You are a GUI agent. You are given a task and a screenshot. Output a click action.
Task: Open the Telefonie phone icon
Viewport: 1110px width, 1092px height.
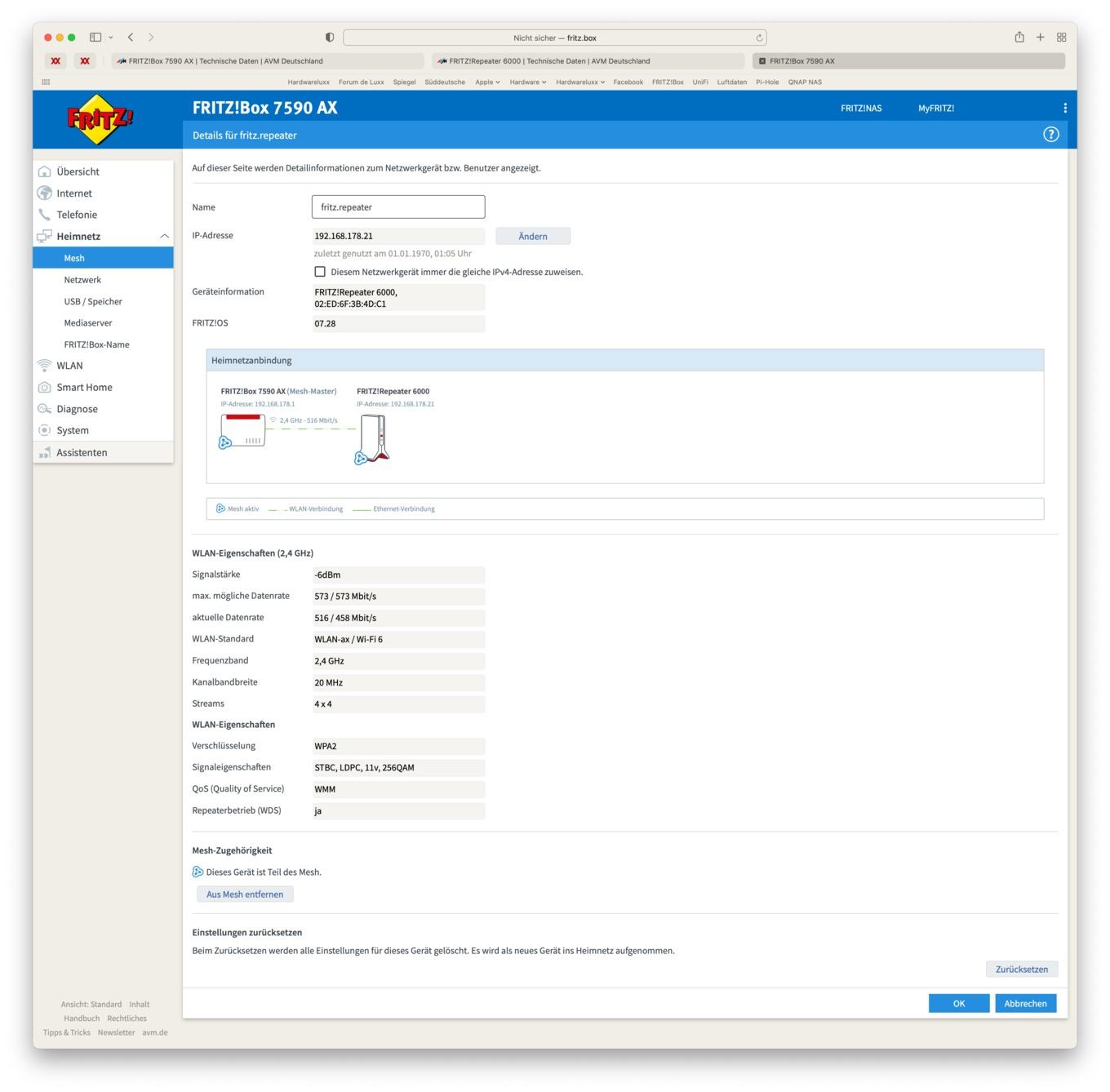[45, 215]
